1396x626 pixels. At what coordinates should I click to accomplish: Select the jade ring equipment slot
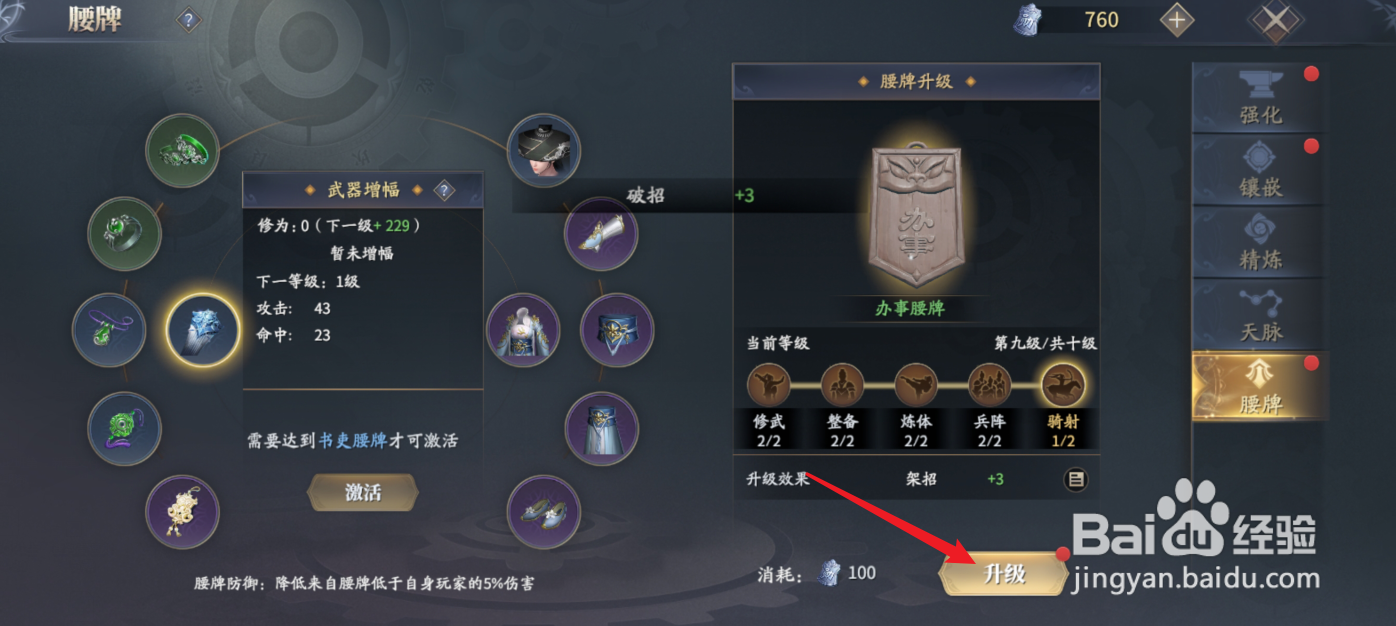(x=125, y=234)
